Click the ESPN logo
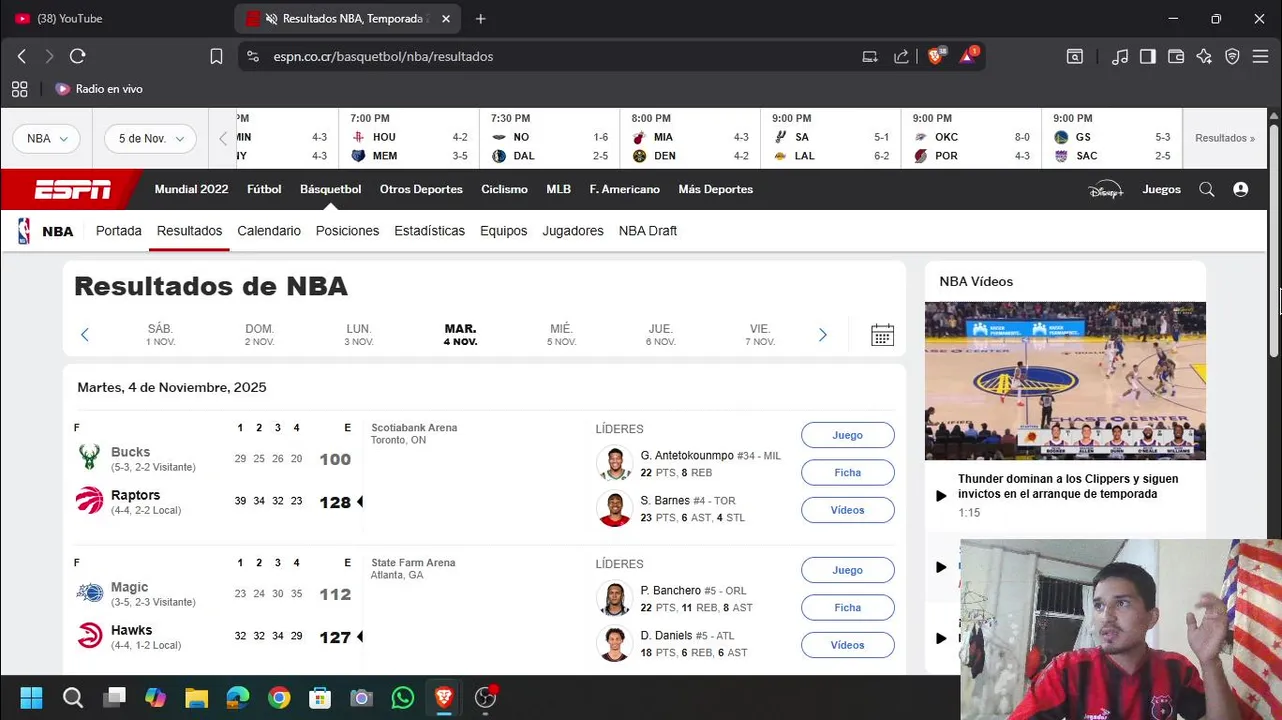1282x720 pixels. 73,189
